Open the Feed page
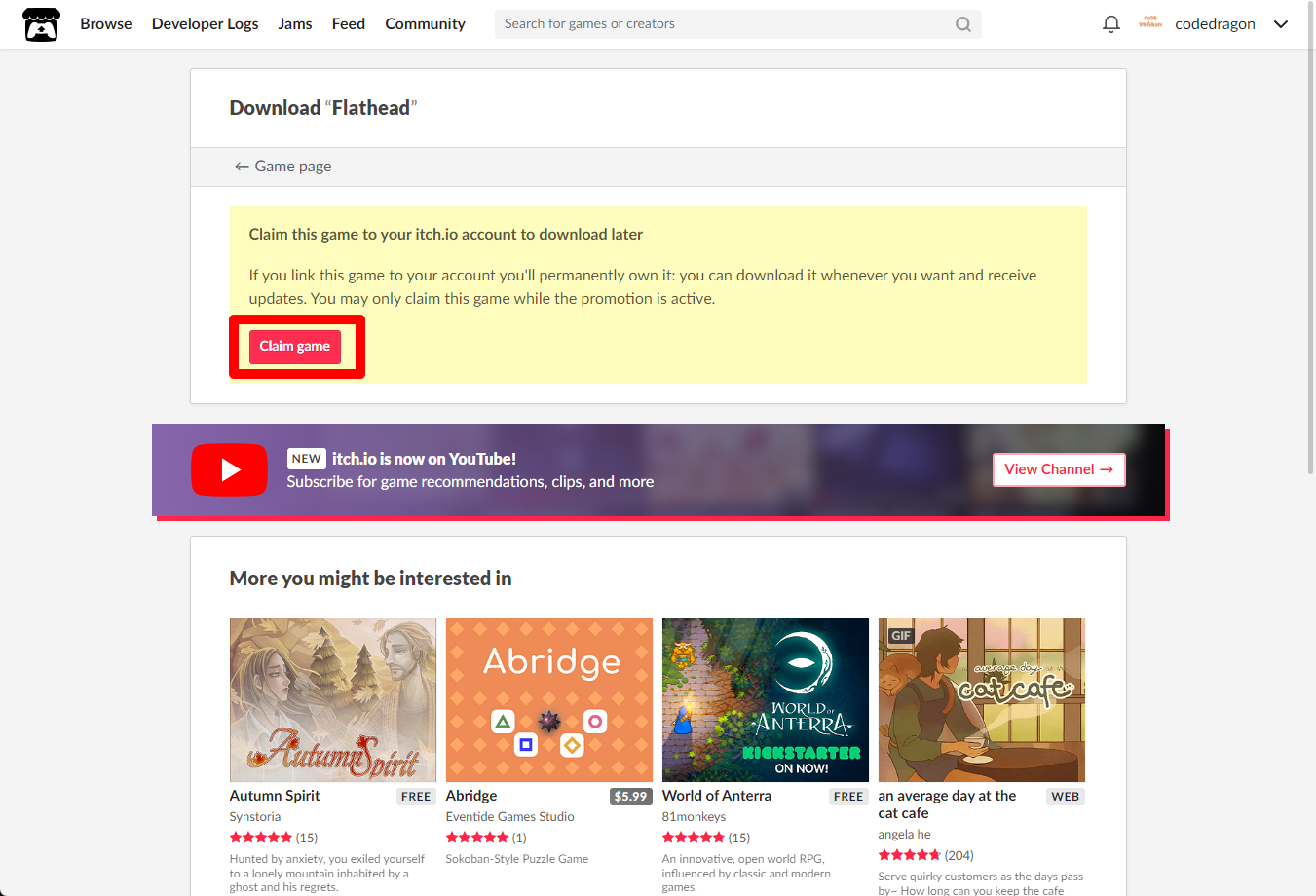The width and height of the screenshot is (1316, 896). [x=349, y=24]
